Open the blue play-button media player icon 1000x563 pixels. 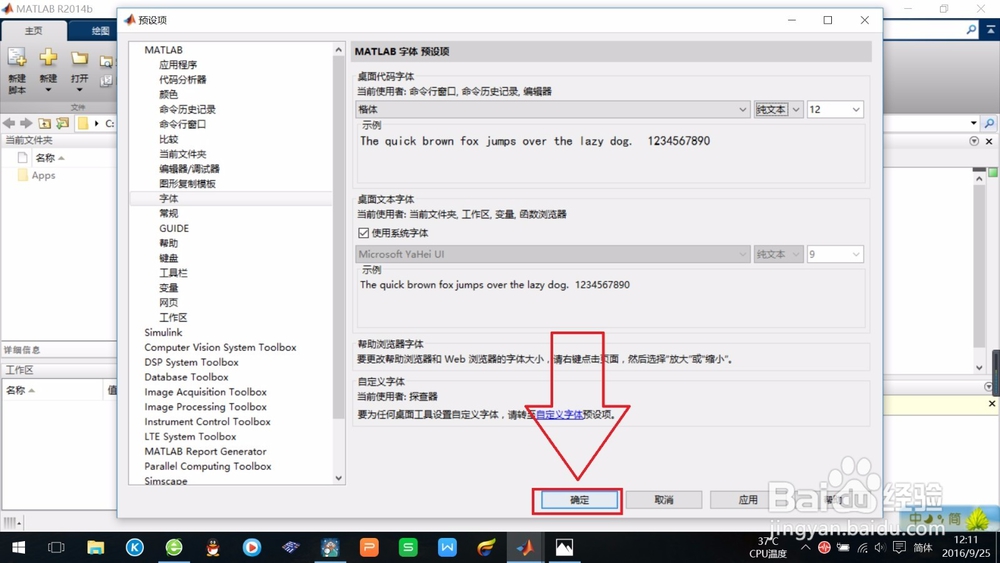252,548
